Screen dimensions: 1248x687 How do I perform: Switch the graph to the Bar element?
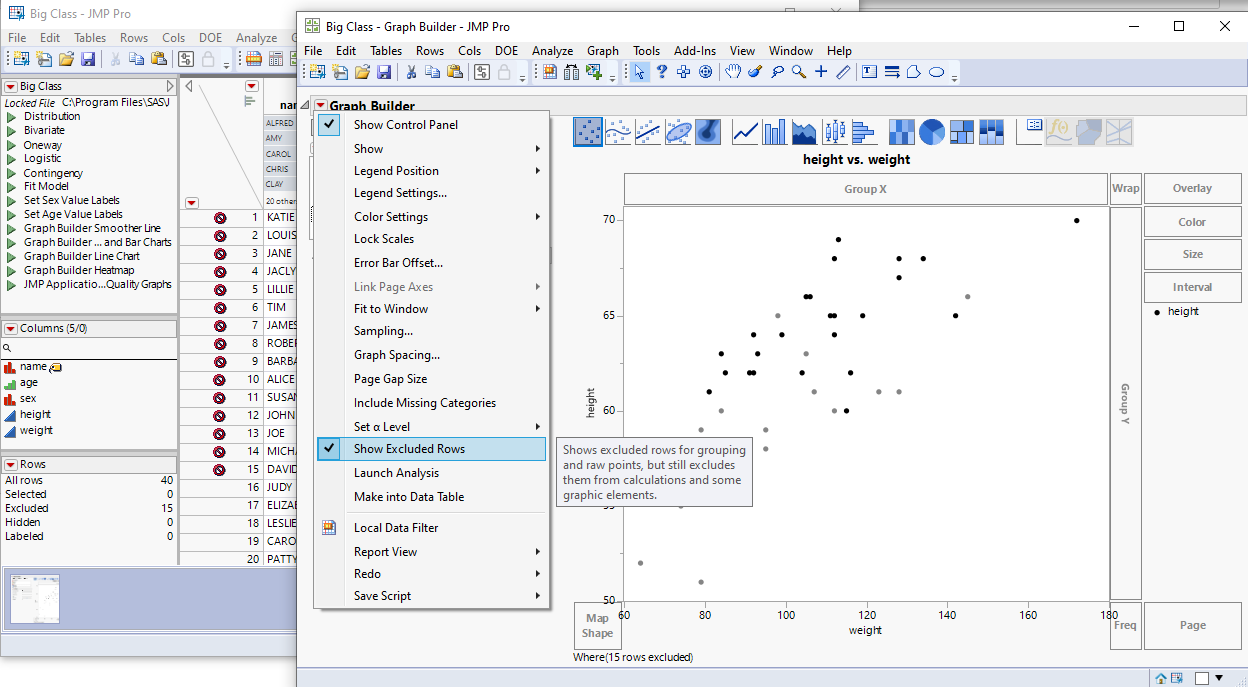tap(776, 131)
